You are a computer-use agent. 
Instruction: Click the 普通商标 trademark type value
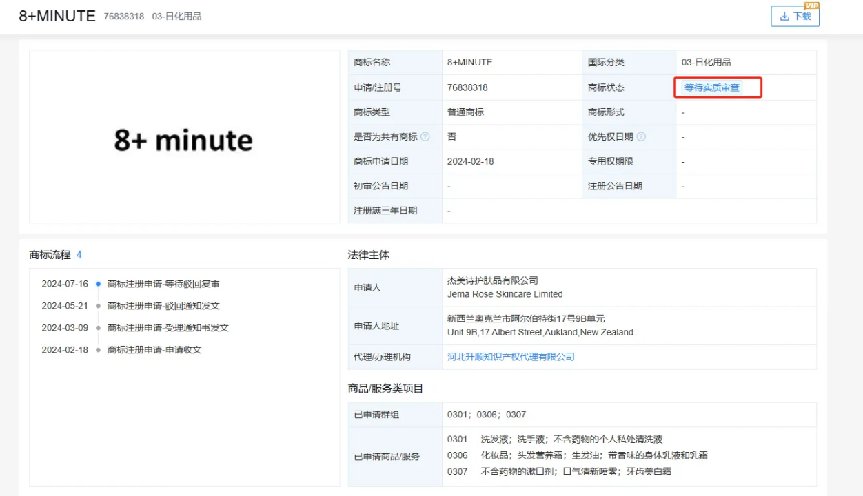tap(465, 112)
